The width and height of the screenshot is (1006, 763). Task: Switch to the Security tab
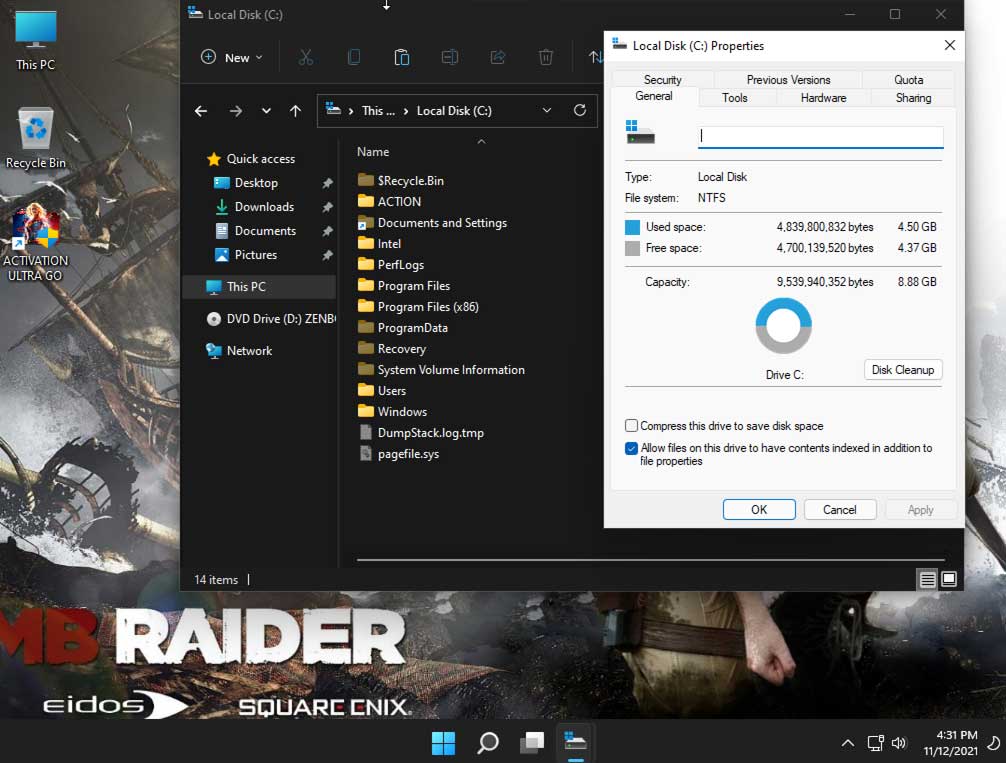pos(663,80)
